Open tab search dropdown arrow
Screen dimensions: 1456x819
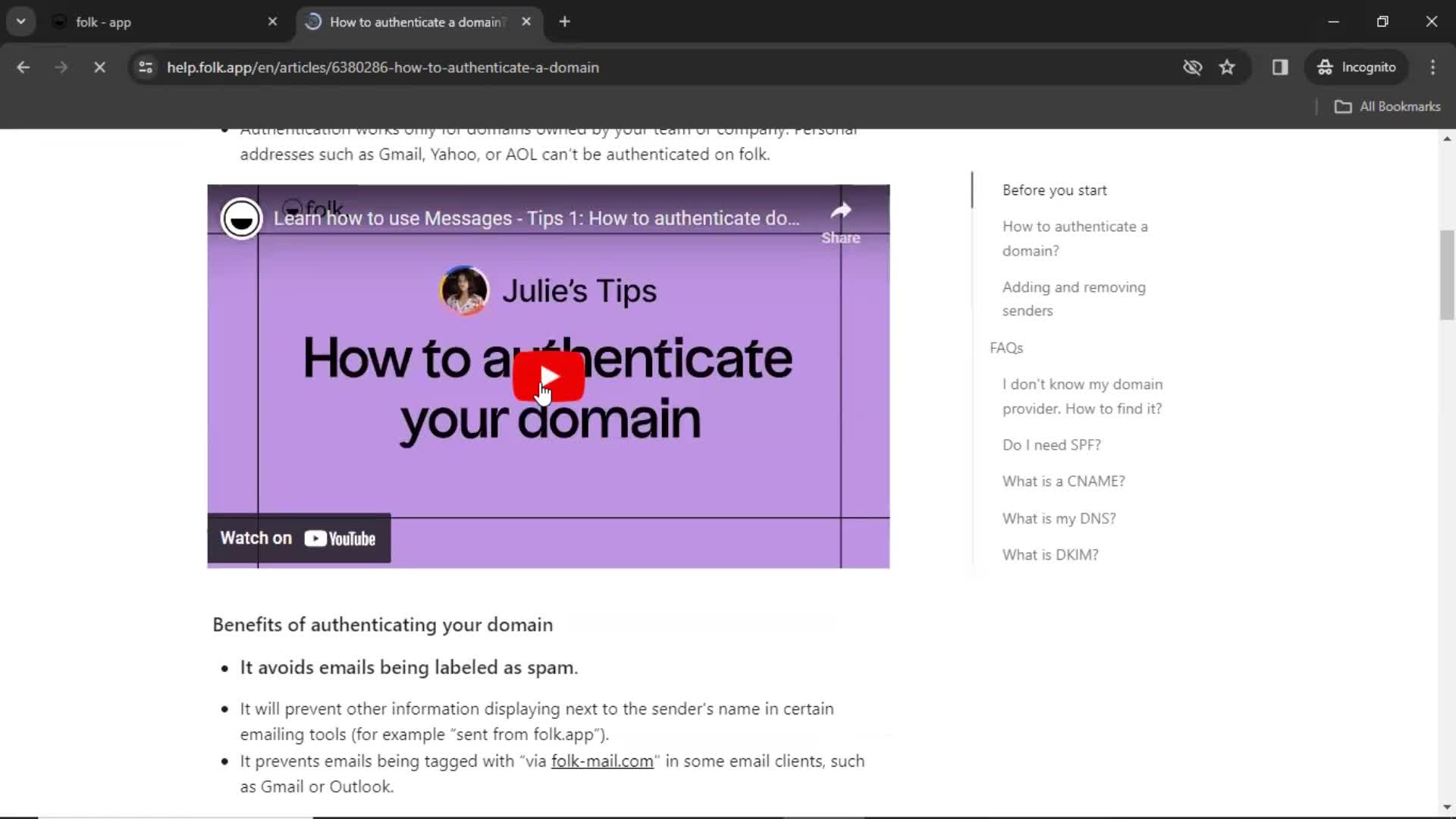click(21, 22)
